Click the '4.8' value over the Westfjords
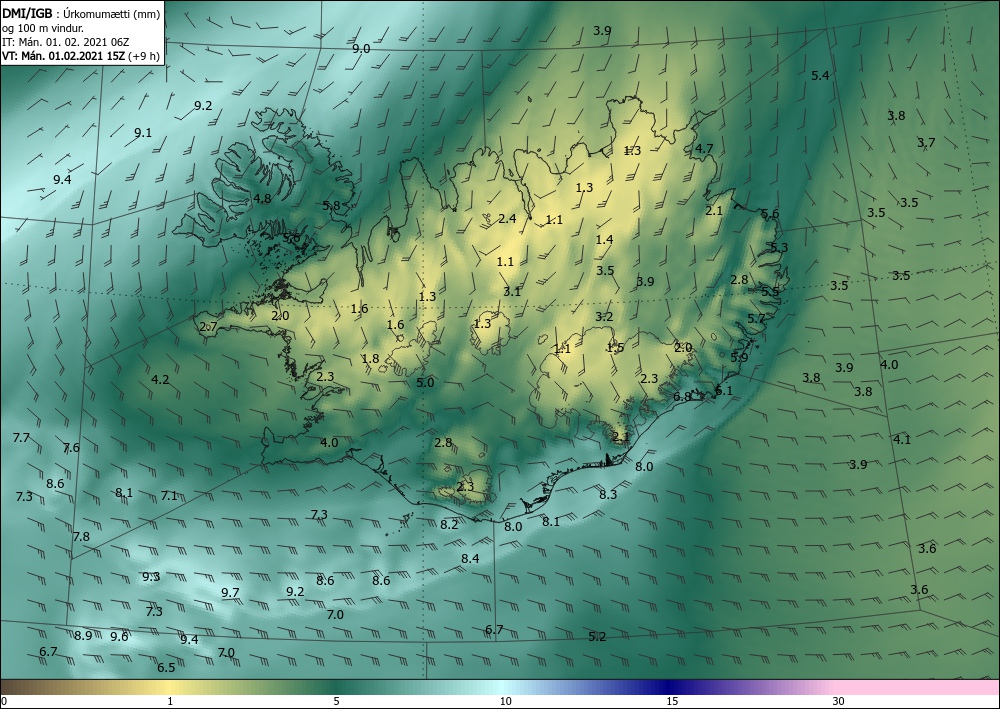The width and height of the screenshot is (1000, 709). [x=262, y=198]
